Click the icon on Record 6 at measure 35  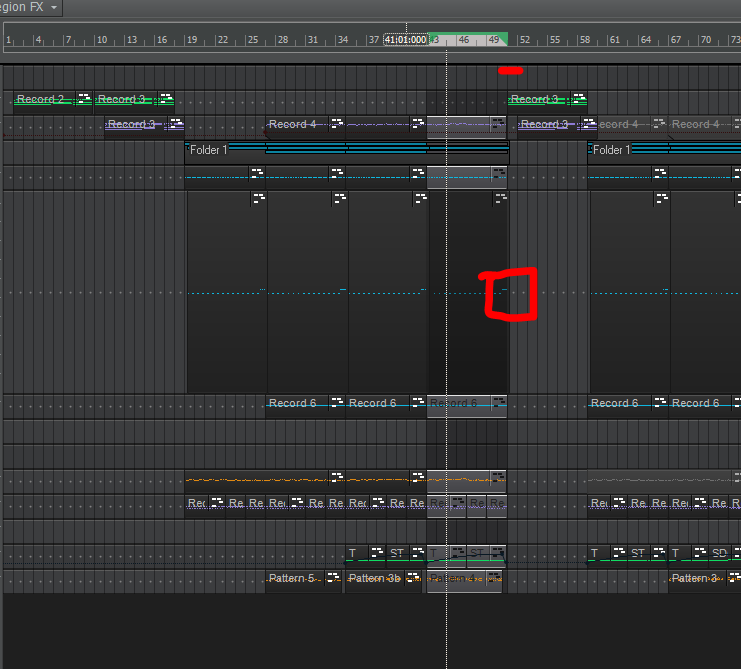pos(418,403)
